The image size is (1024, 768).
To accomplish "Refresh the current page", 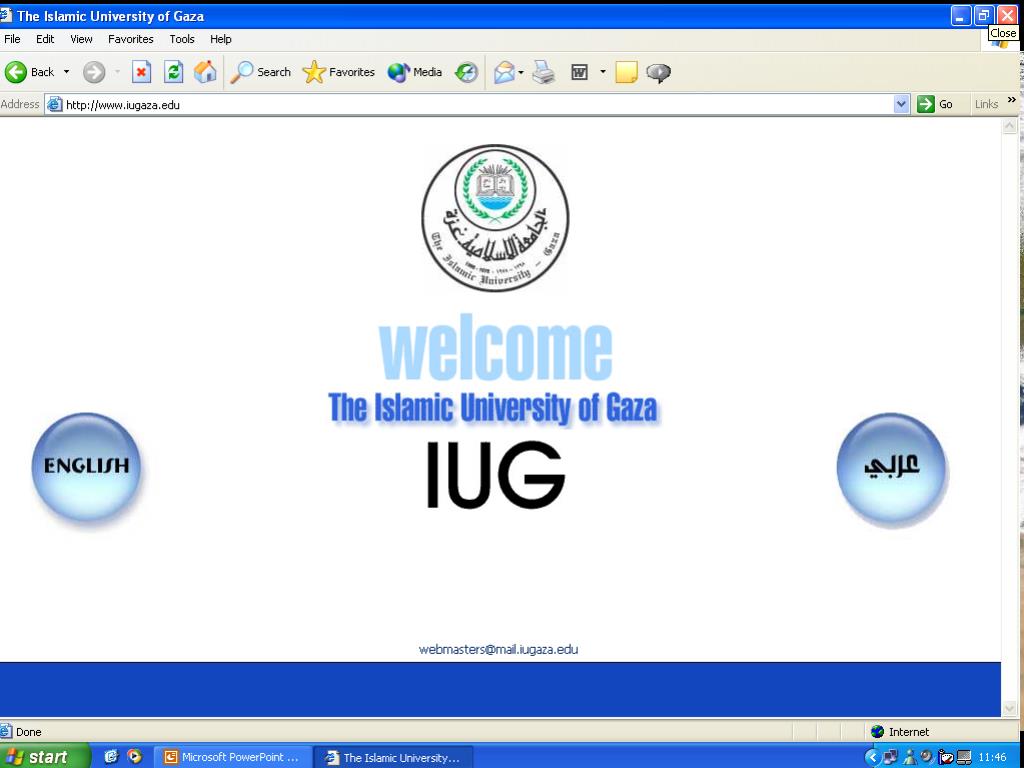I will click(173, 72).
